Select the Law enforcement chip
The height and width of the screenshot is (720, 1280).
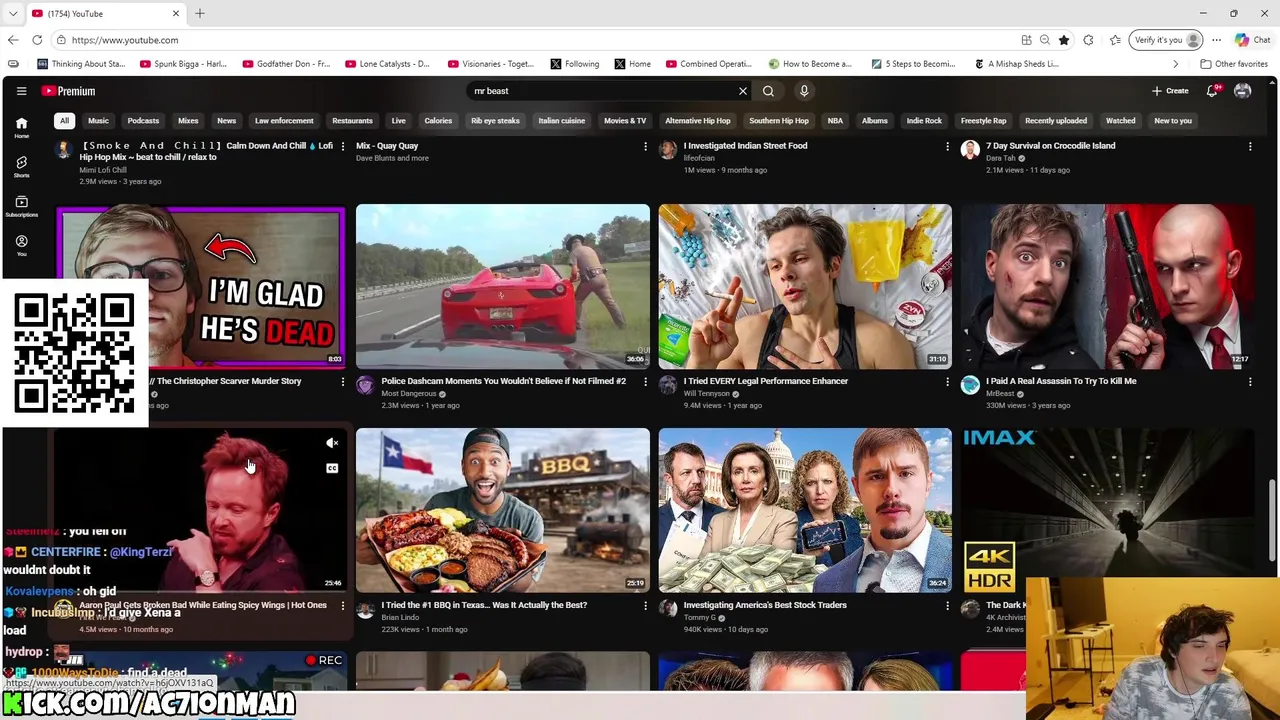284,121
